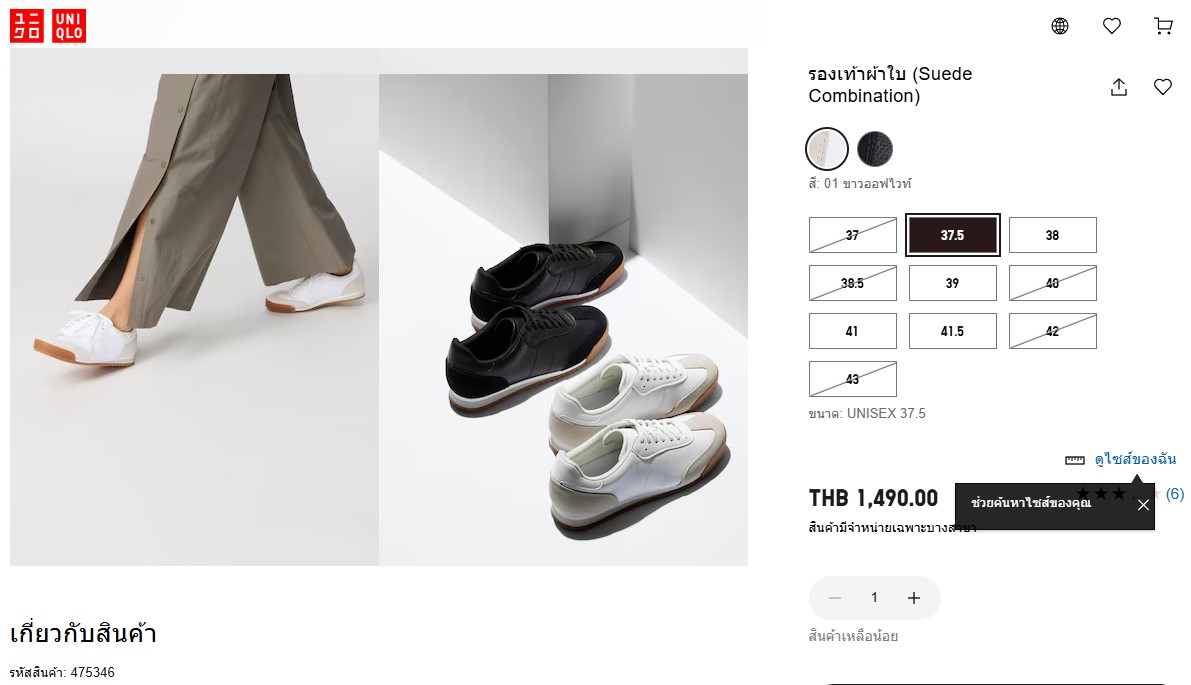
Task: Open the reviews count (6) link
Action: [x=1175, y=494]
